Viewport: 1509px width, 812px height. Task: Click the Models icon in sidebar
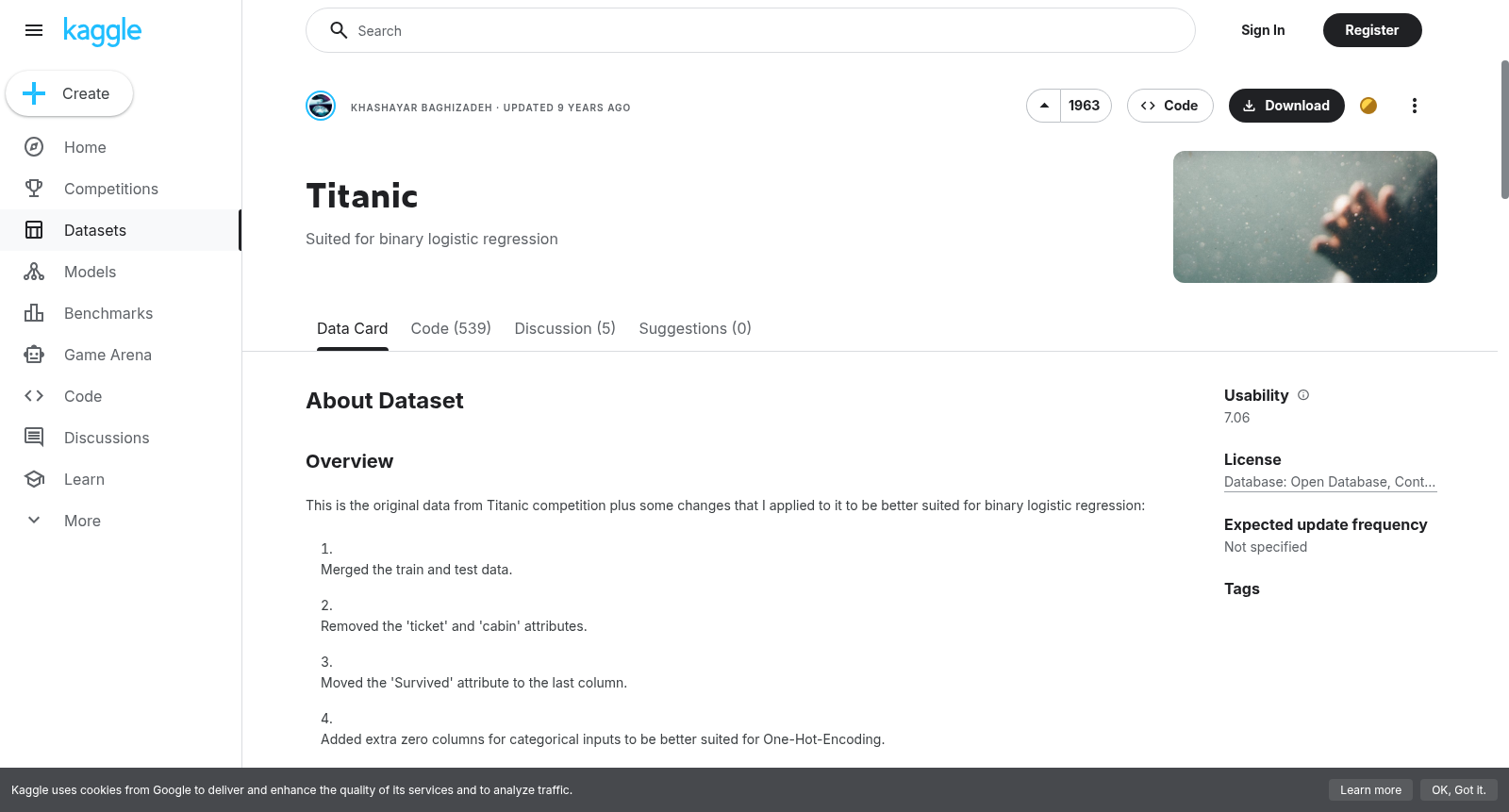[34, 272]
